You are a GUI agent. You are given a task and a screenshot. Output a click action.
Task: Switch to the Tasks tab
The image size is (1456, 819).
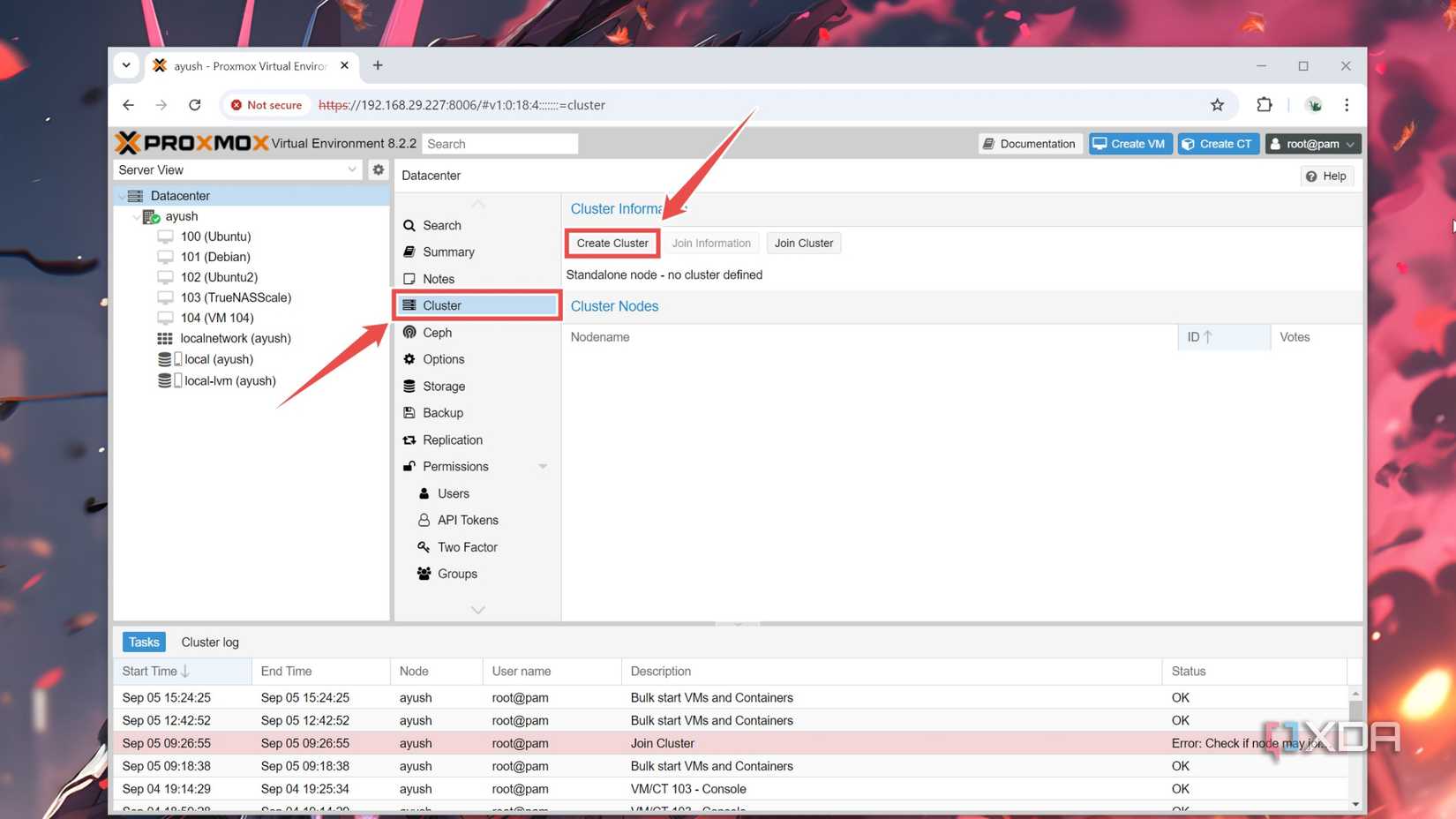[x=144, y=642]
